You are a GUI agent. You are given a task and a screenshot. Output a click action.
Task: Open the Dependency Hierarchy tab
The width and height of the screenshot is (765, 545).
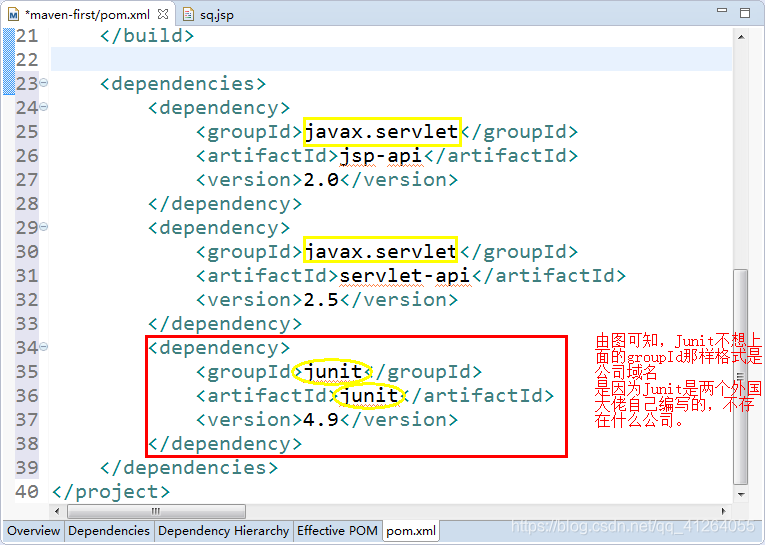click(x=223, y=531)
